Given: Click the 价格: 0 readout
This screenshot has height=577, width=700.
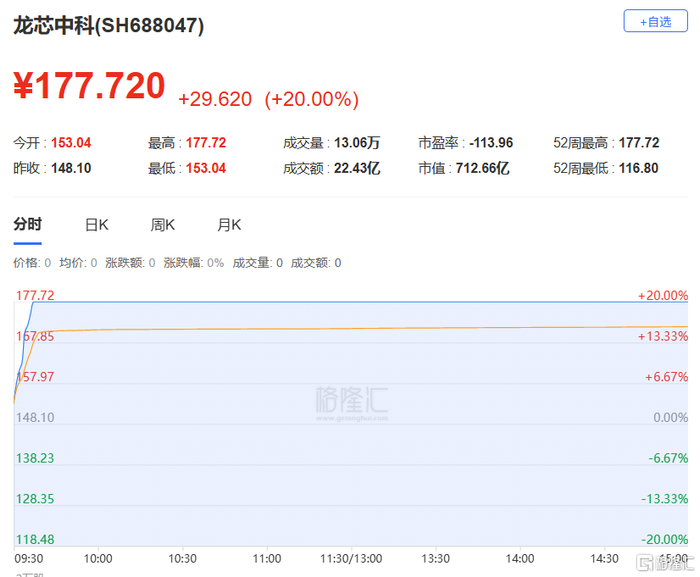Looking at the screenshot, I should coord(32,263).
